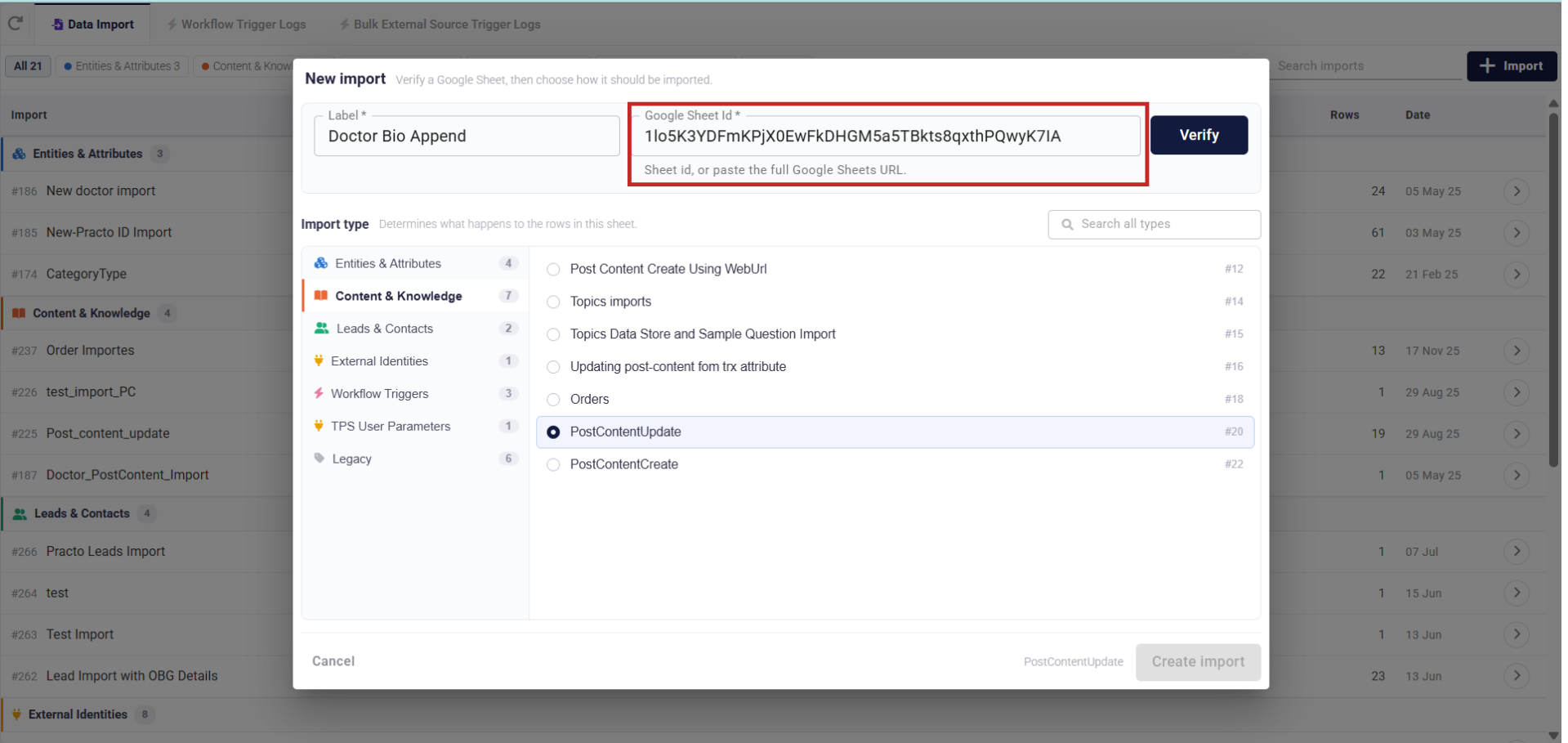Click the plus icon on the Import button
This screenshot has height=743, width=1568.
1488,65
